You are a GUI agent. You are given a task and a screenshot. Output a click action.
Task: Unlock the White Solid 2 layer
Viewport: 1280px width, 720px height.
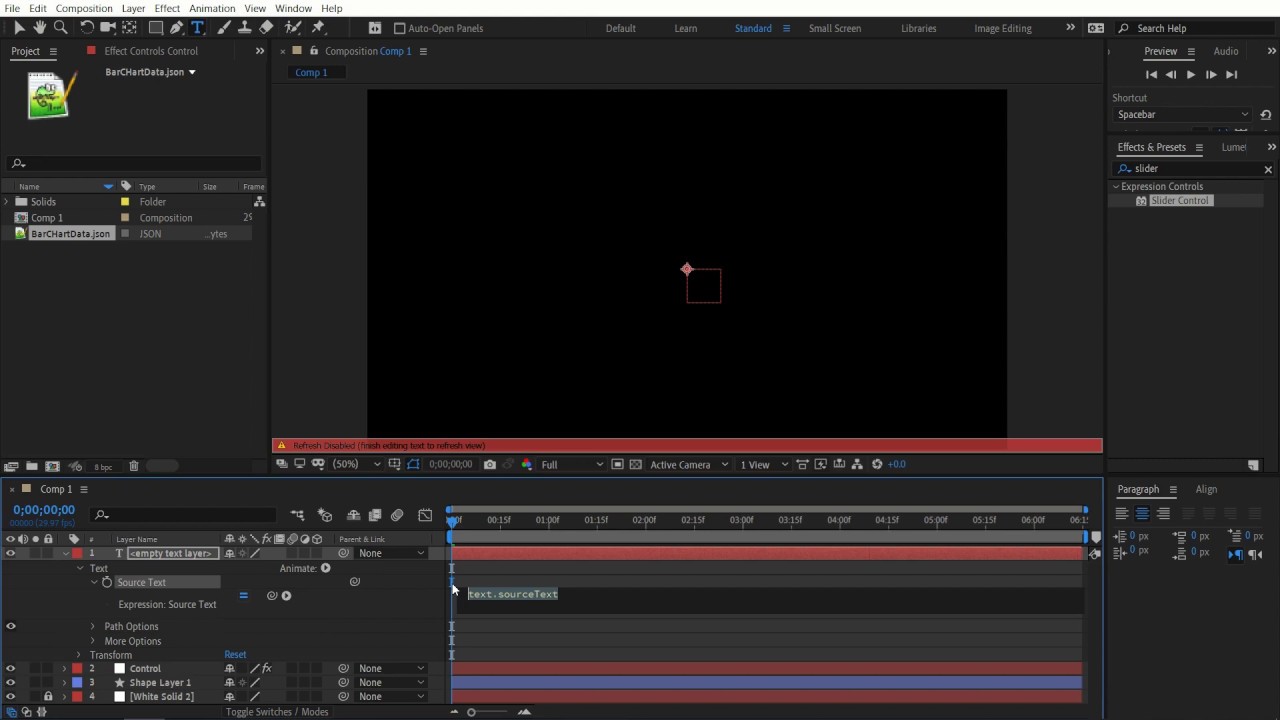coord(48,696)
